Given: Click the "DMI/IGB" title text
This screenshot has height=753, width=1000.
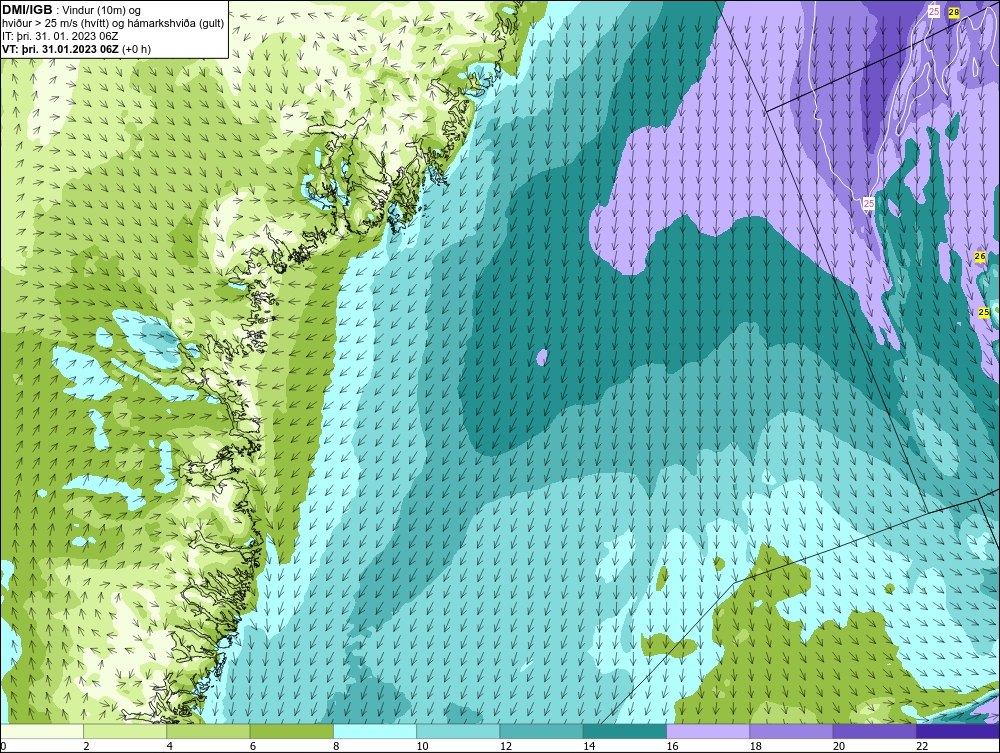Looking at the screenshot, I should 27,10.
